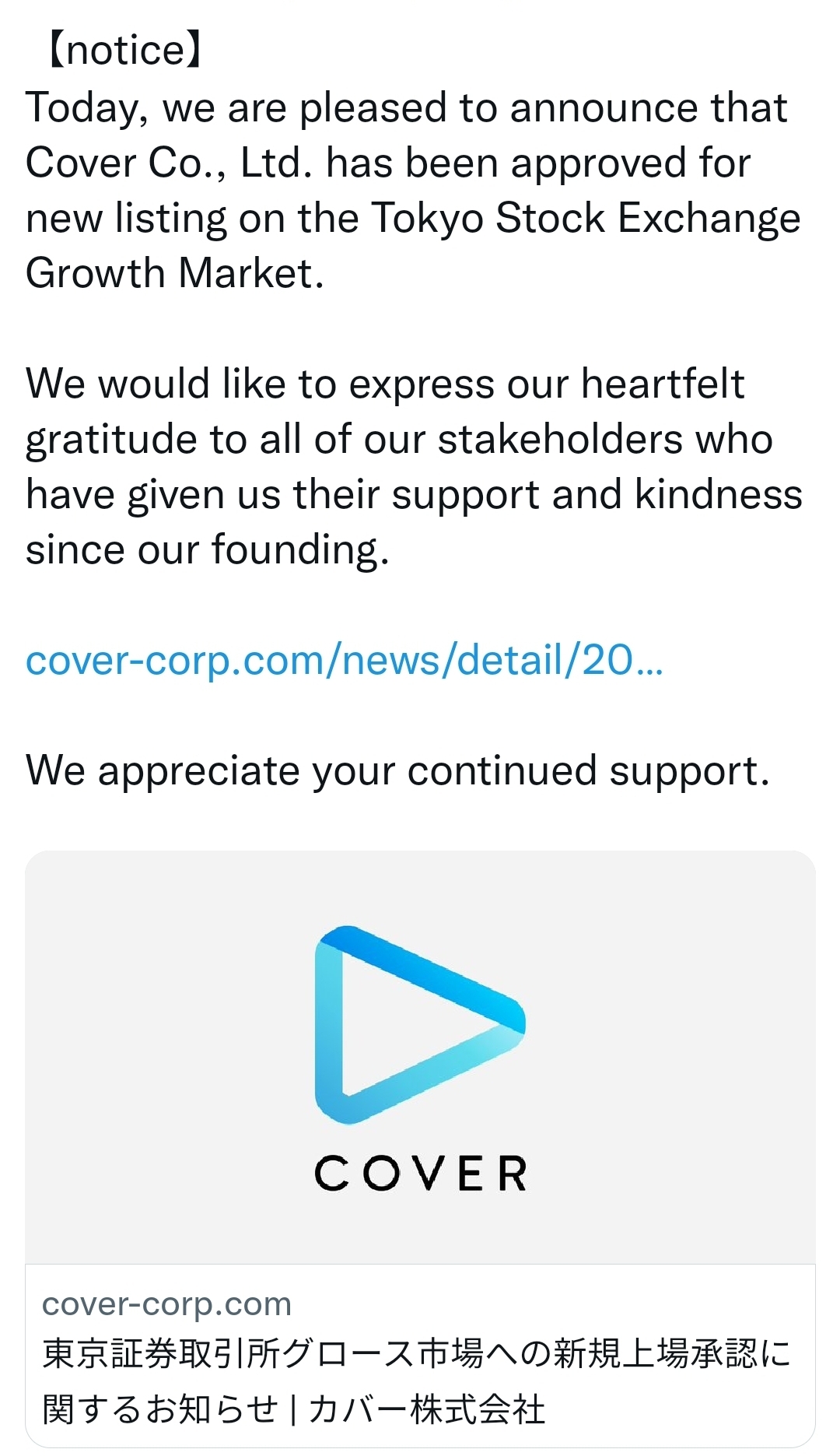
Task: Tap the word "heartfelt" in the tweet
Action: click(663, 384)
